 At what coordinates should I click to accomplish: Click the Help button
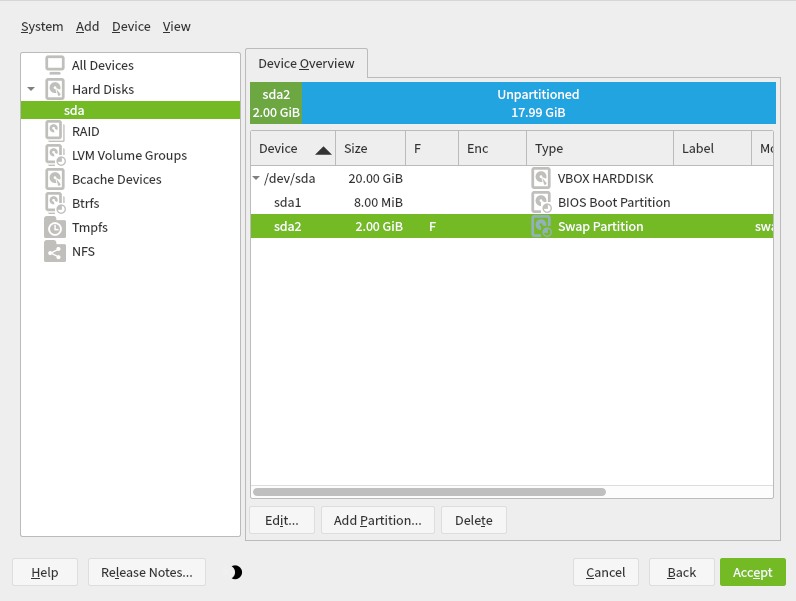point(45,572)
